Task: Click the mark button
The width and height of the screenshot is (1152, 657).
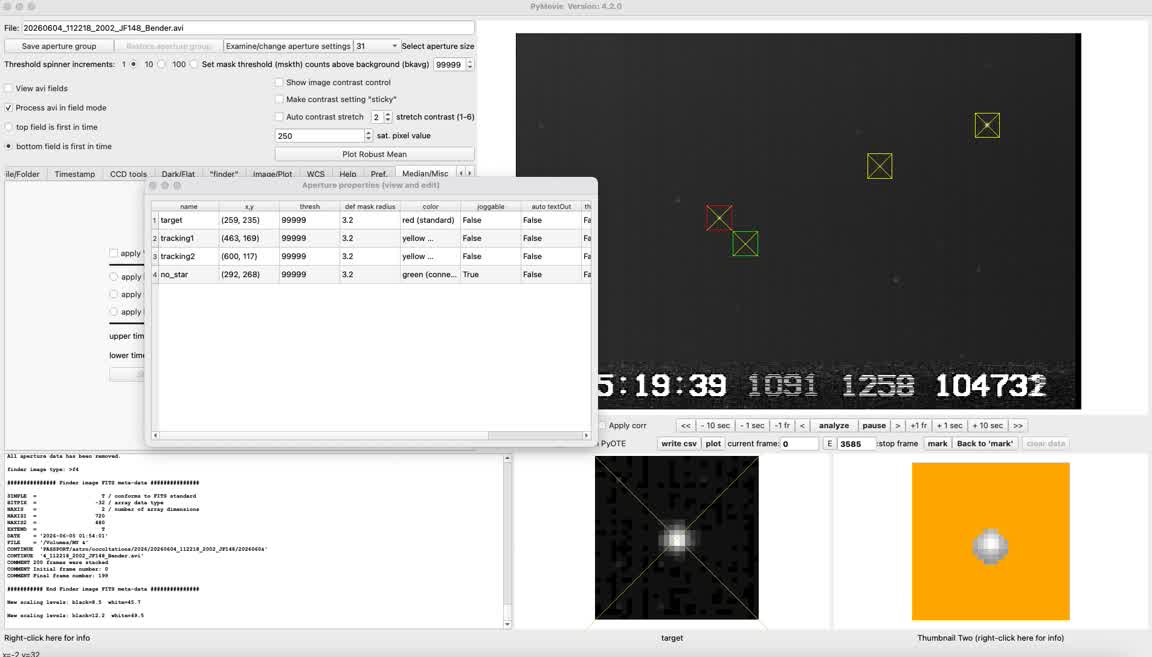Action: [937, 444]
